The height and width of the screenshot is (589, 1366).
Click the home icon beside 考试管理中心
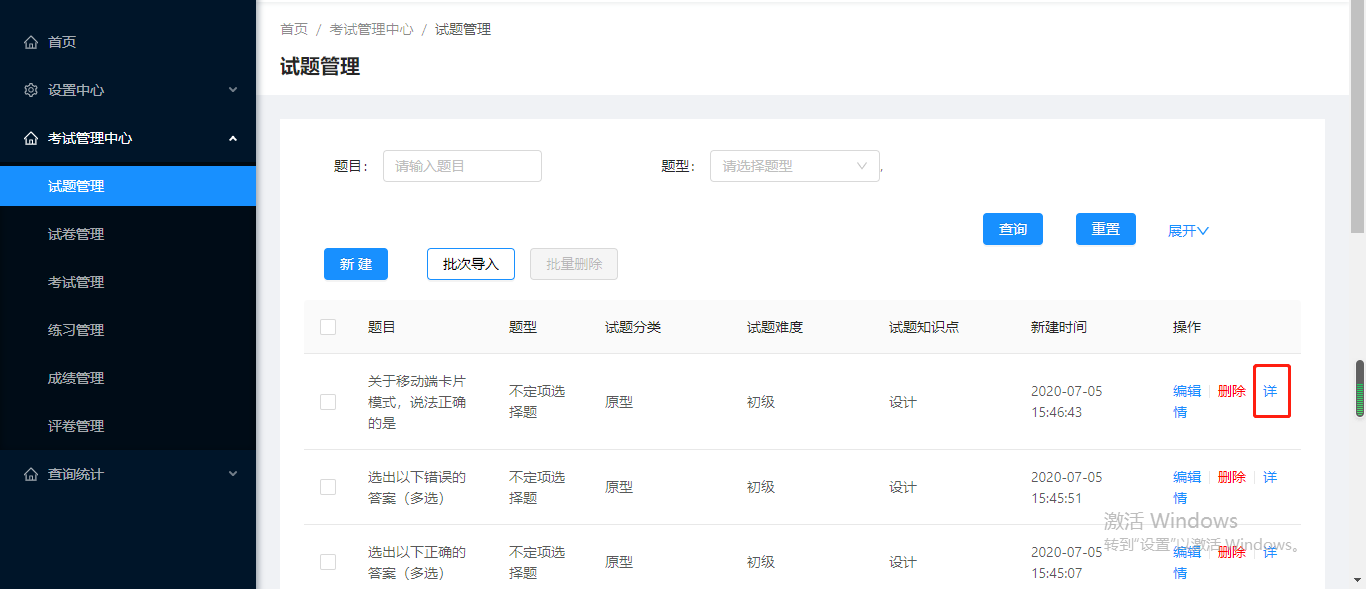coord(31,138)
